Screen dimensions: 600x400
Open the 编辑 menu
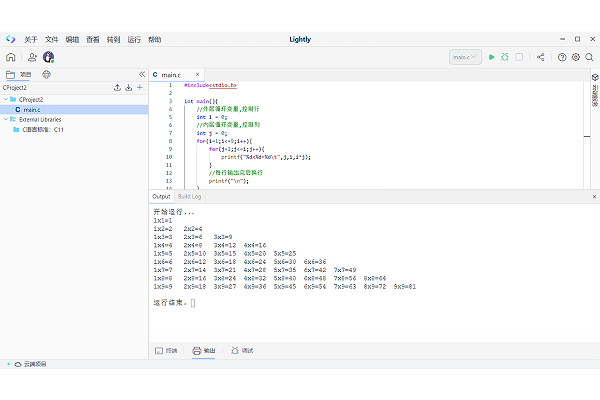coord(72,39)
